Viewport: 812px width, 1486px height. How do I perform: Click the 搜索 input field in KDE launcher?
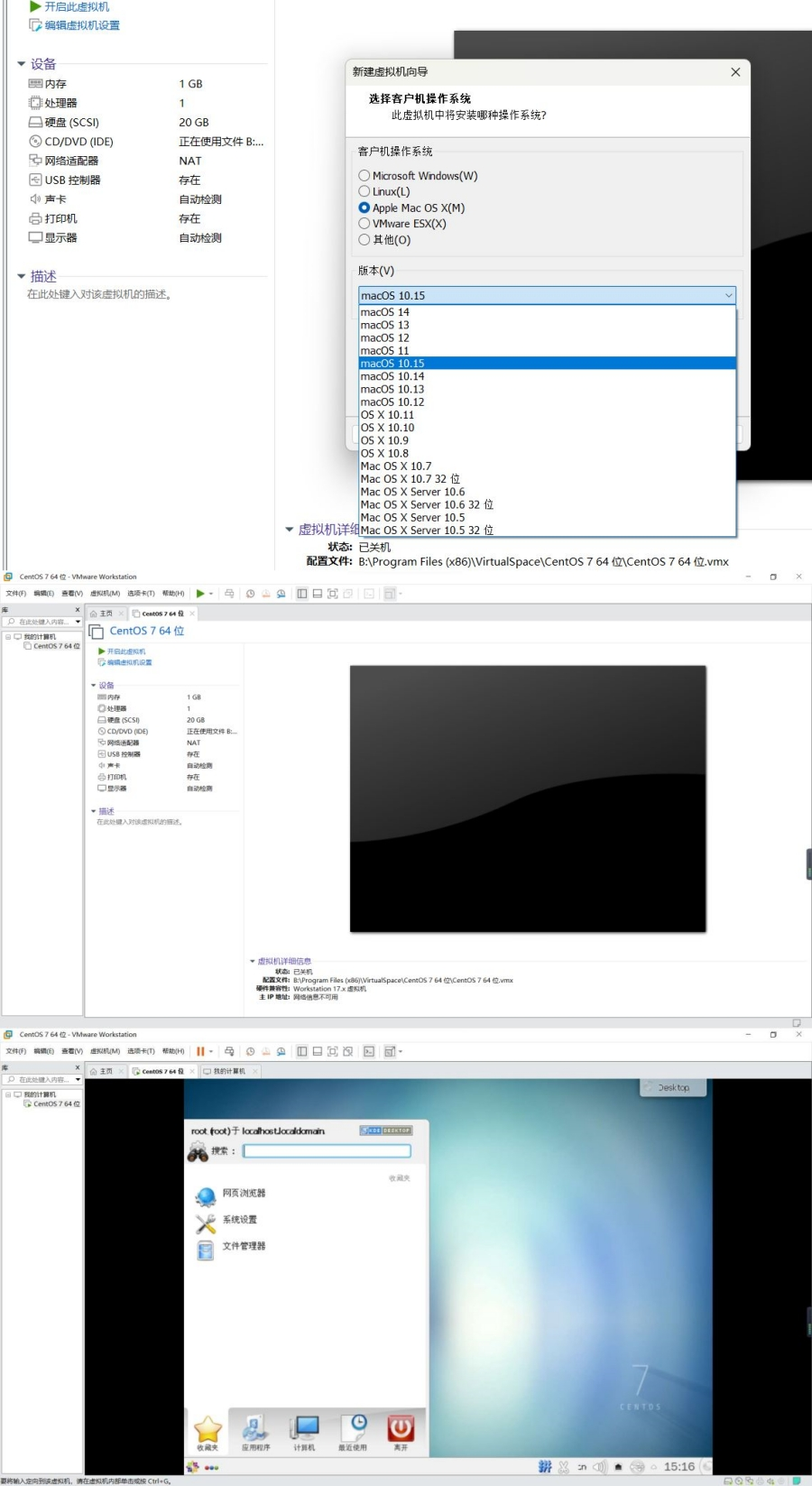[x=327, y=1151]
